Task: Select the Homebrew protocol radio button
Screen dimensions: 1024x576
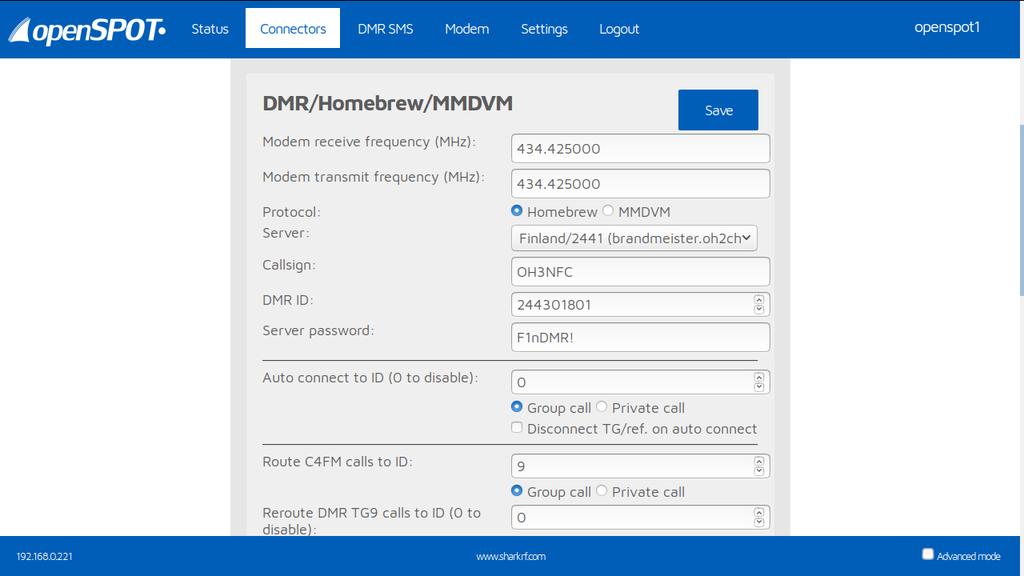Action: click(517, 210)
